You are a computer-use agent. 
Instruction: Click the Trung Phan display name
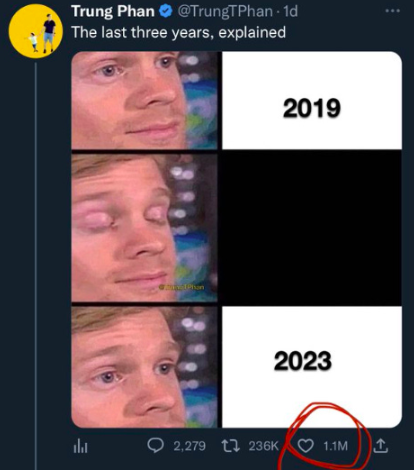pyautogui.click(x=113, y=12)
